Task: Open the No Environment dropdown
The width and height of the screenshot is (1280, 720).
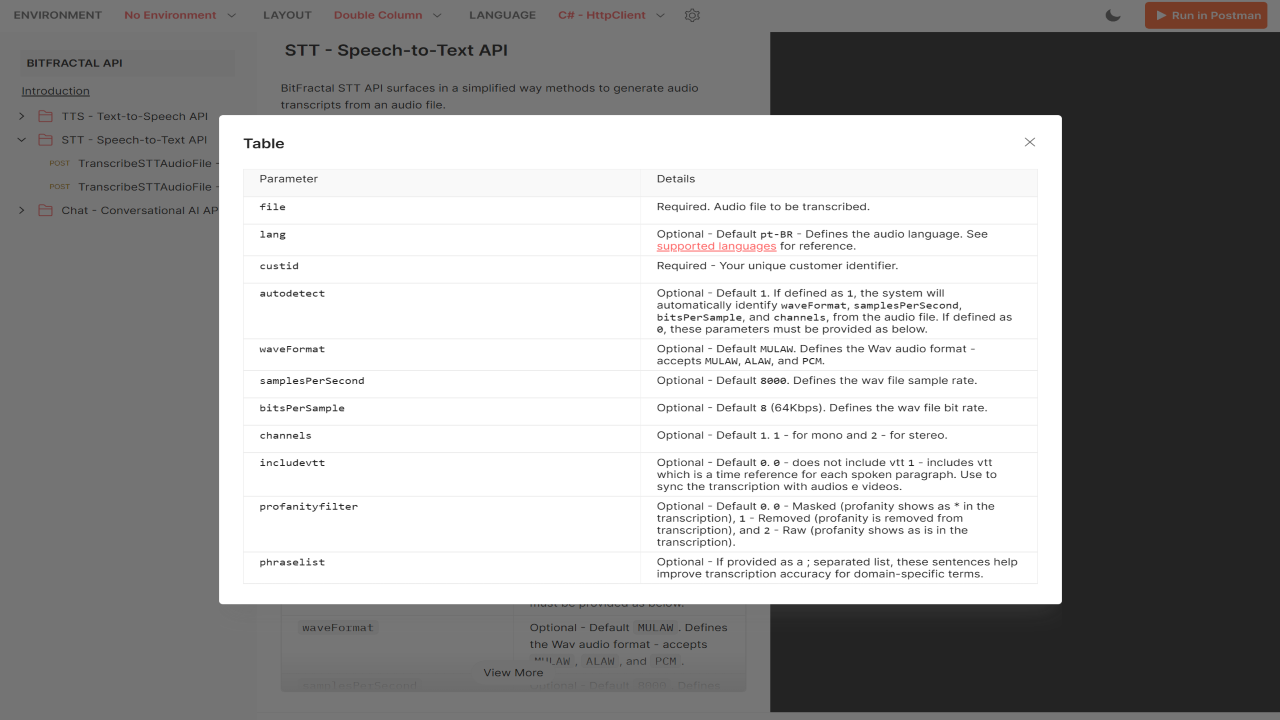Action: coord(180,15)
